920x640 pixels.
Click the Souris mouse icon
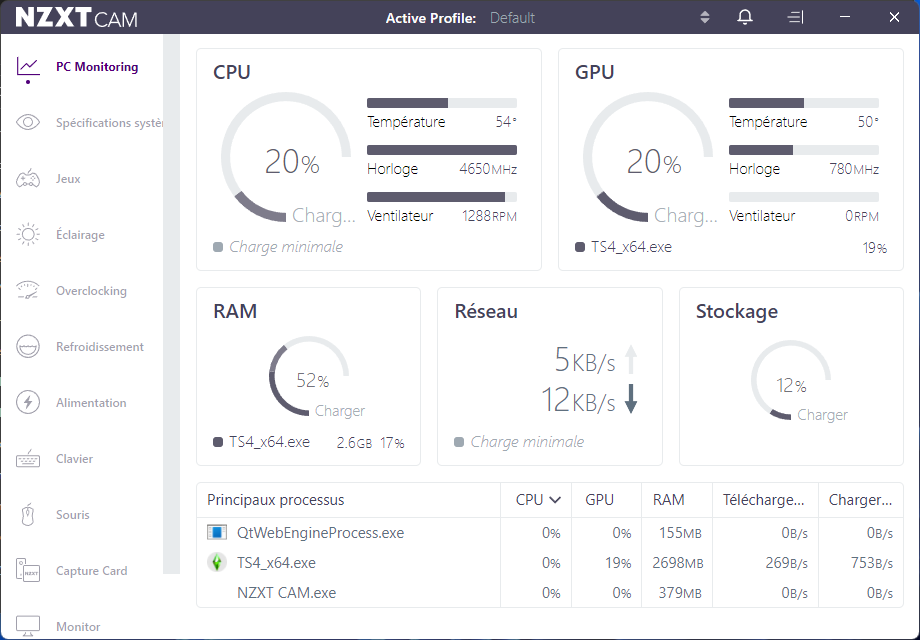point(28,515)
